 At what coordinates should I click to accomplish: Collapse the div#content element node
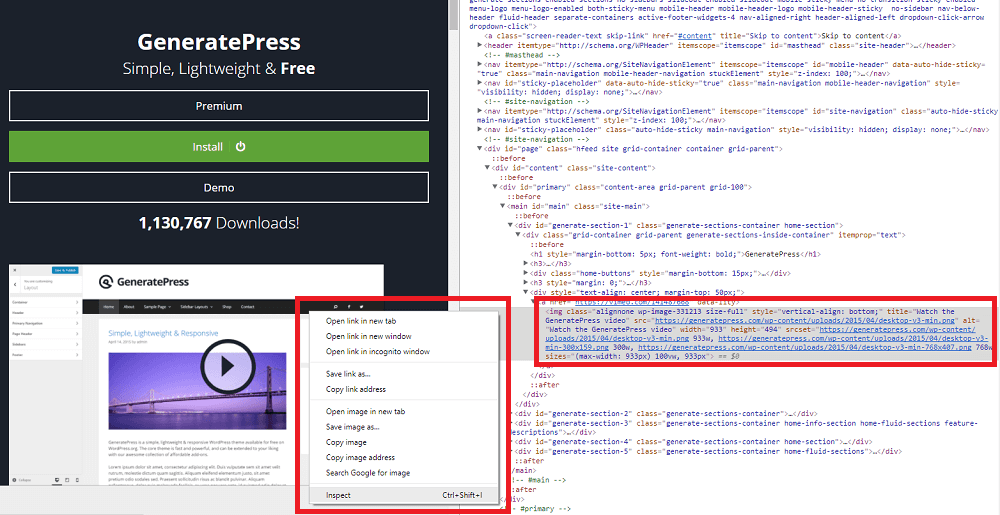click(x=488, y=168)
